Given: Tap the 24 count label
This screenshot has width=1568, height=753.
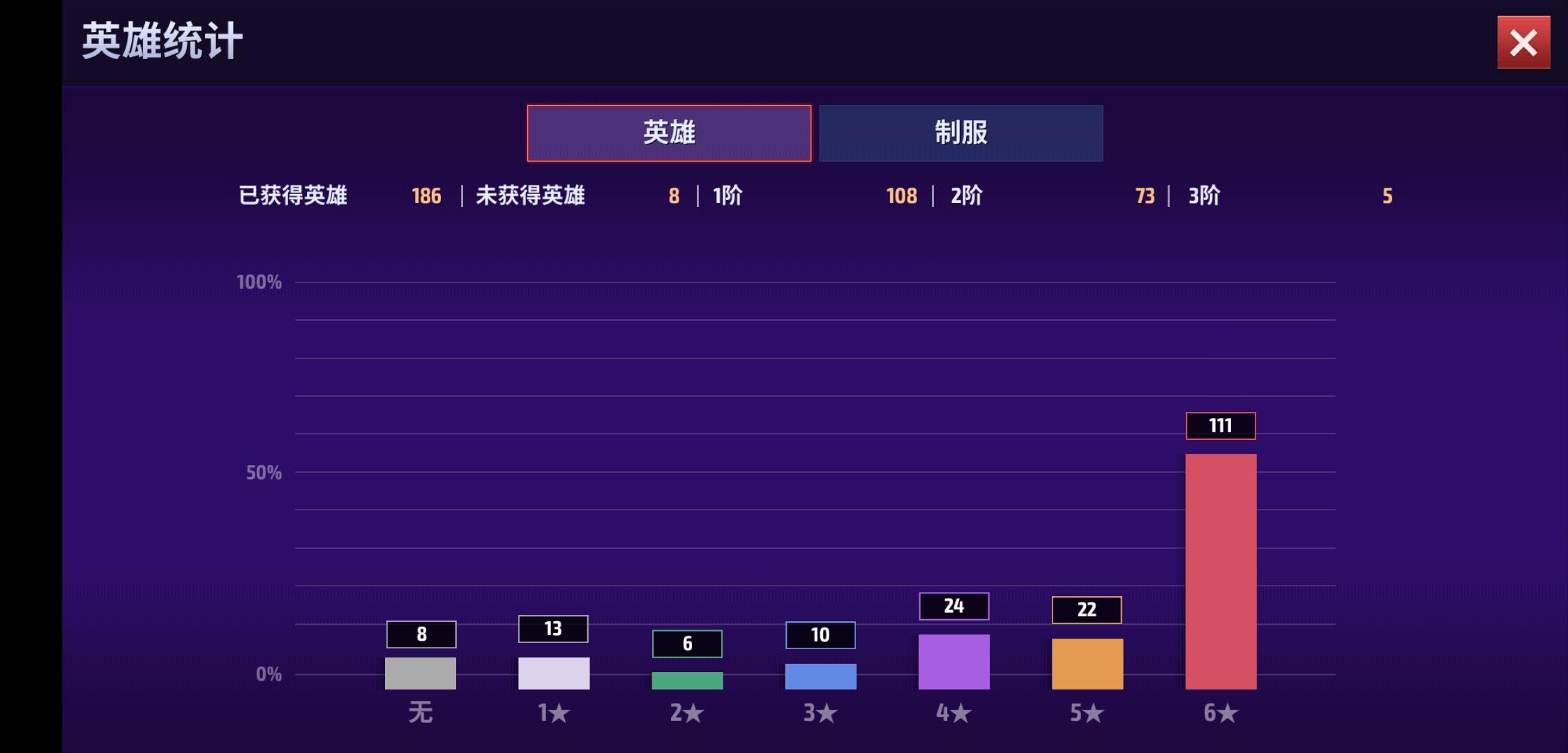Looking at the screenshot, I should (x=953, y=606).
